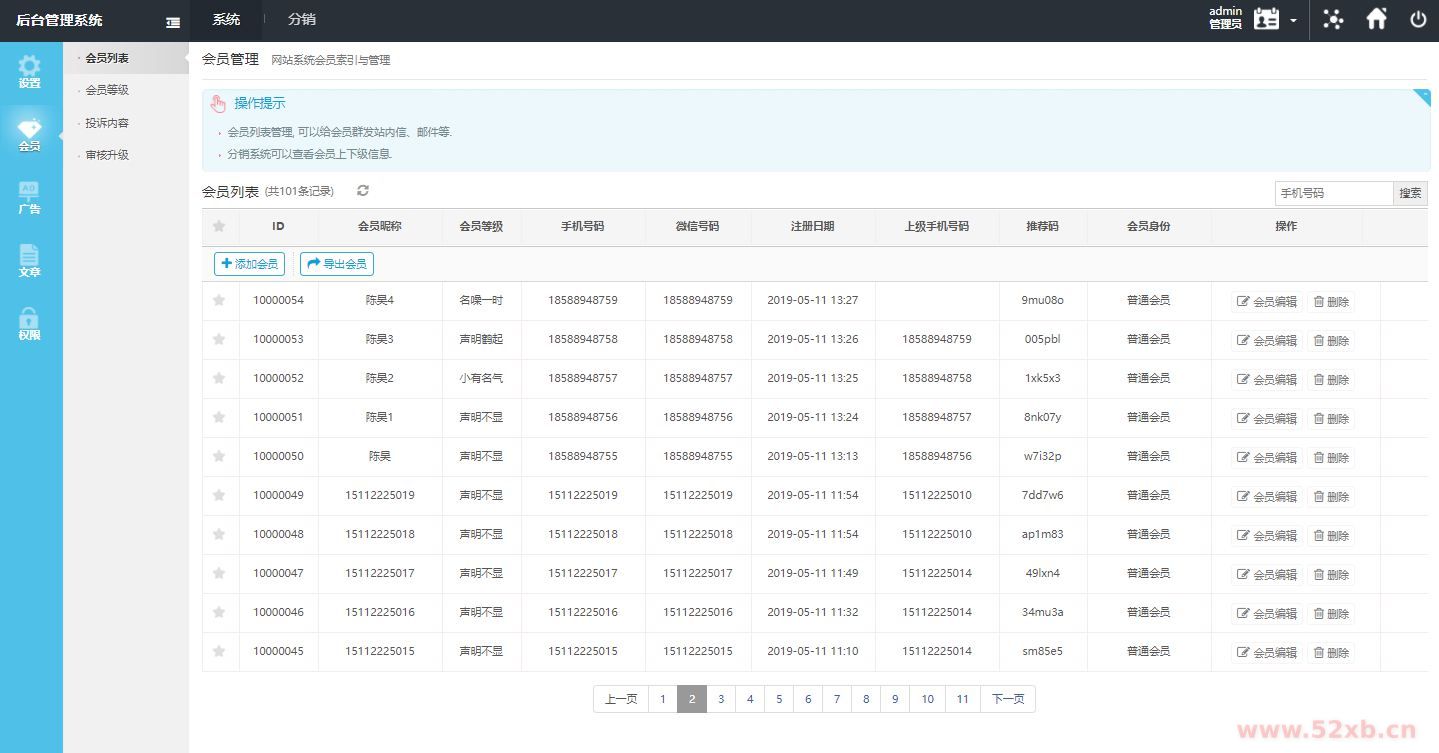Collapse the operation tips panel corner

coord(1421,97)
